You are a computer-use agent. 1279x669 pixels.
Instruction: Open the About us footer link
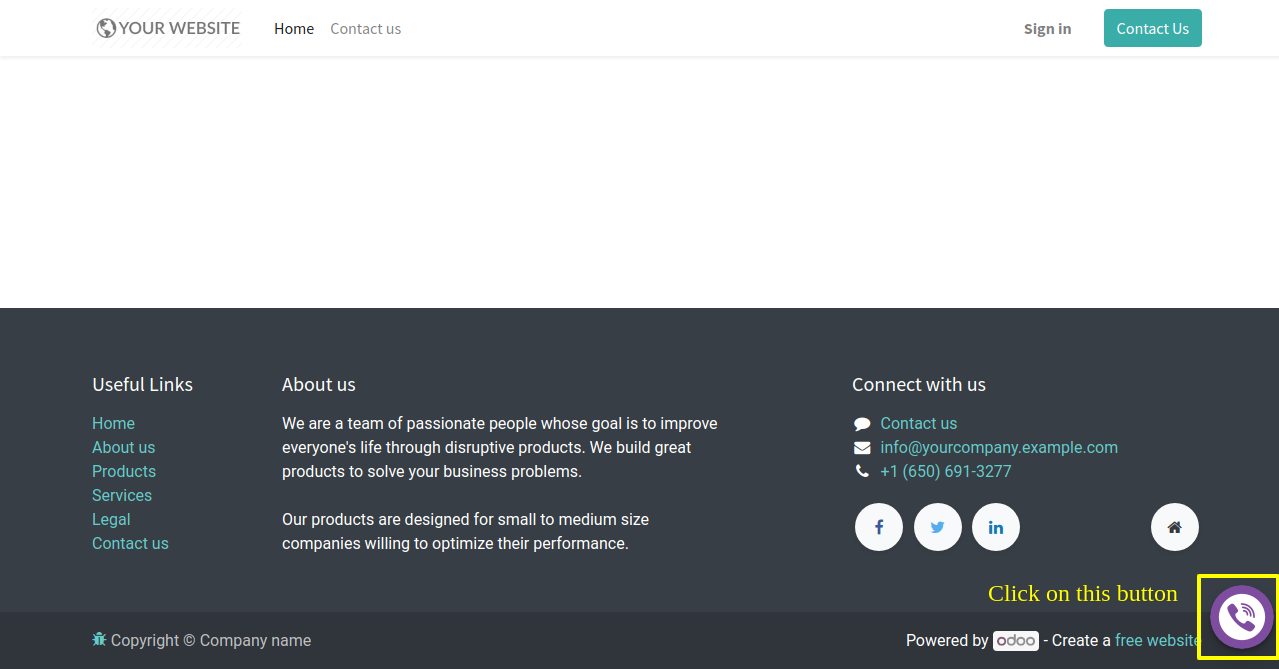[123, 447]
